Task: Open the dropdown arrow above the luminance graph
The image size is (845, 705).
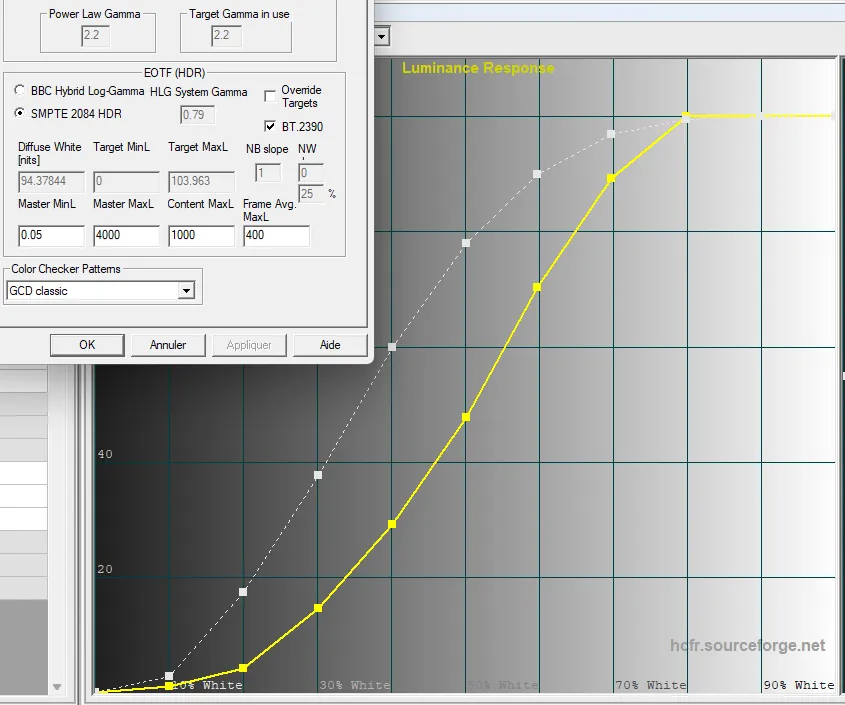Action: click(382, 37)
